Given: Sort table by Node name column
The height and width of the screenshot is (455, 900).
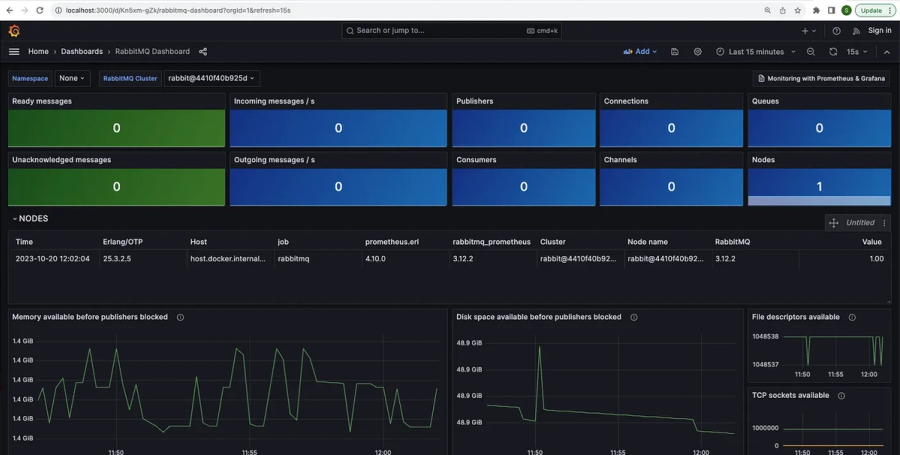Looking at the screenshot, I should pos(647,242).
